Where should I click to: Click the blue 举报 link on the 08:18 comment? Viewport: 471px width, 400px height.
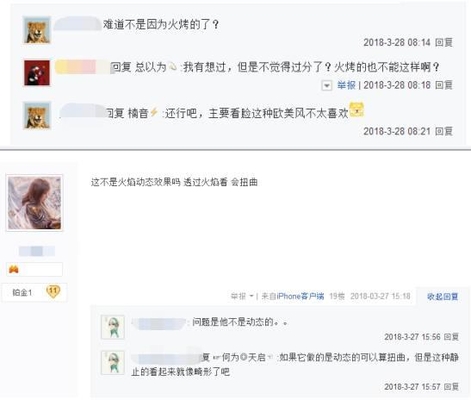click(x=346, y=85)
